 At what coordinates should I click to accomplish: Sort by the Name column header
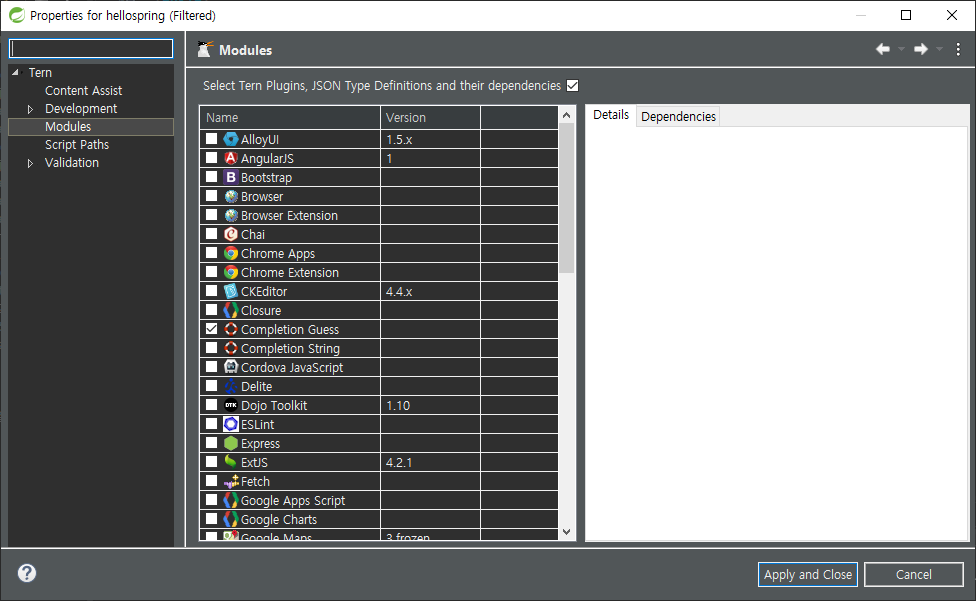(x=290, y=118)
